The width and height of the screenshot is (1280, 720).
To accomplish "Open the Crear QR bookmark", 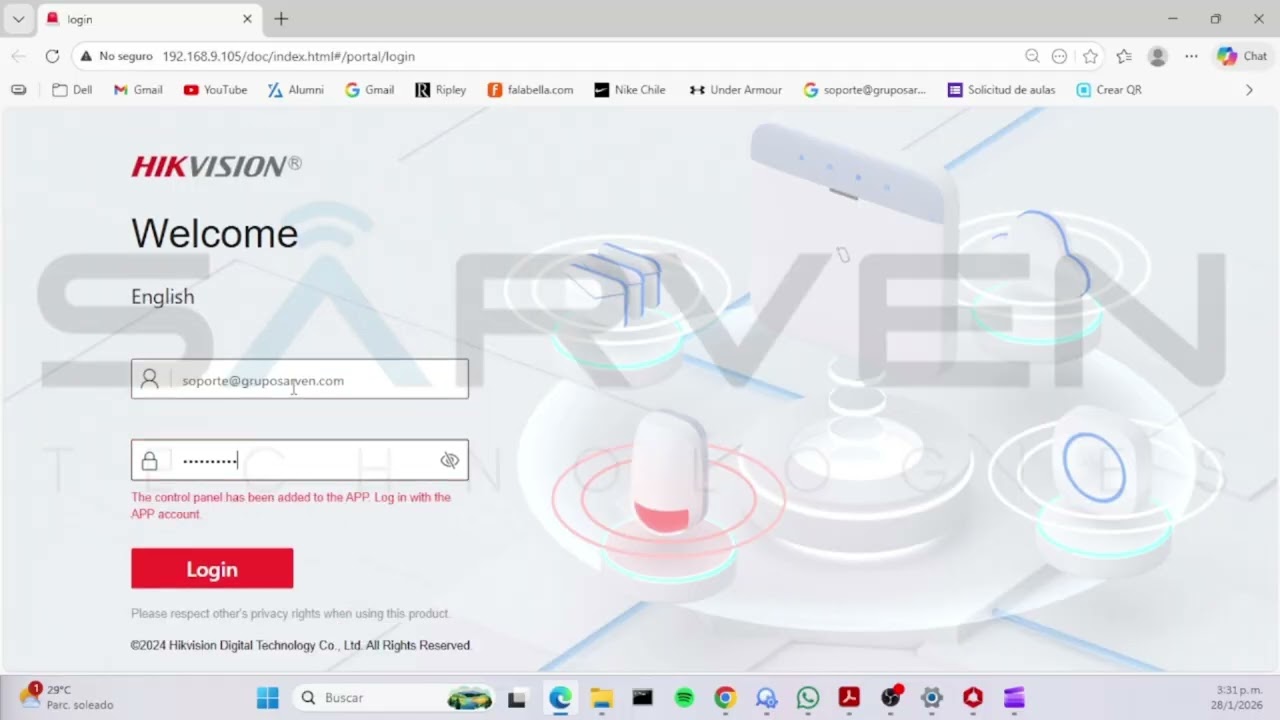I will click(1109, 89).
